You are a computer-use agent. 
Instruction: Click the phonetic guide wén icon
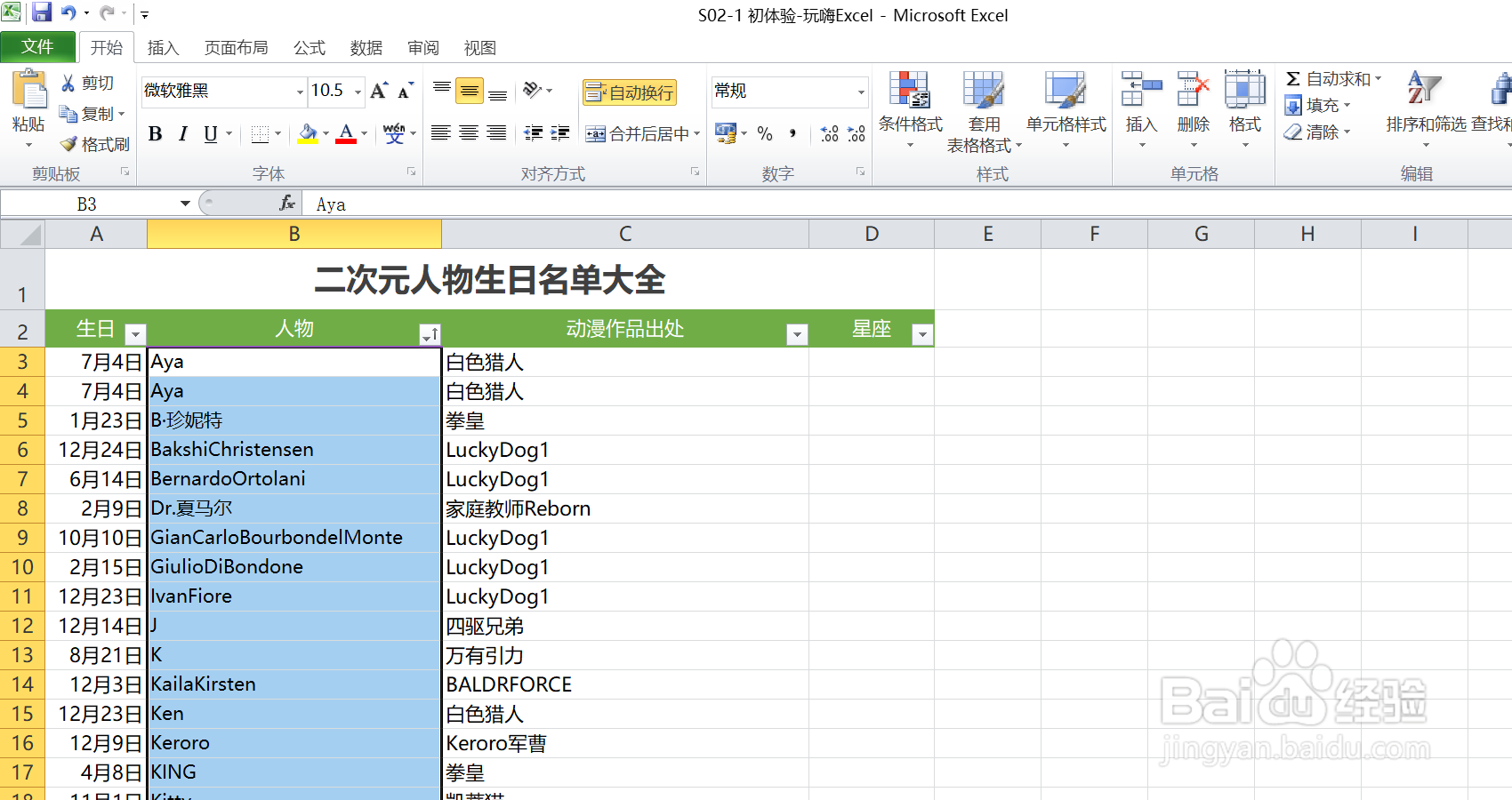pos(394,134)
